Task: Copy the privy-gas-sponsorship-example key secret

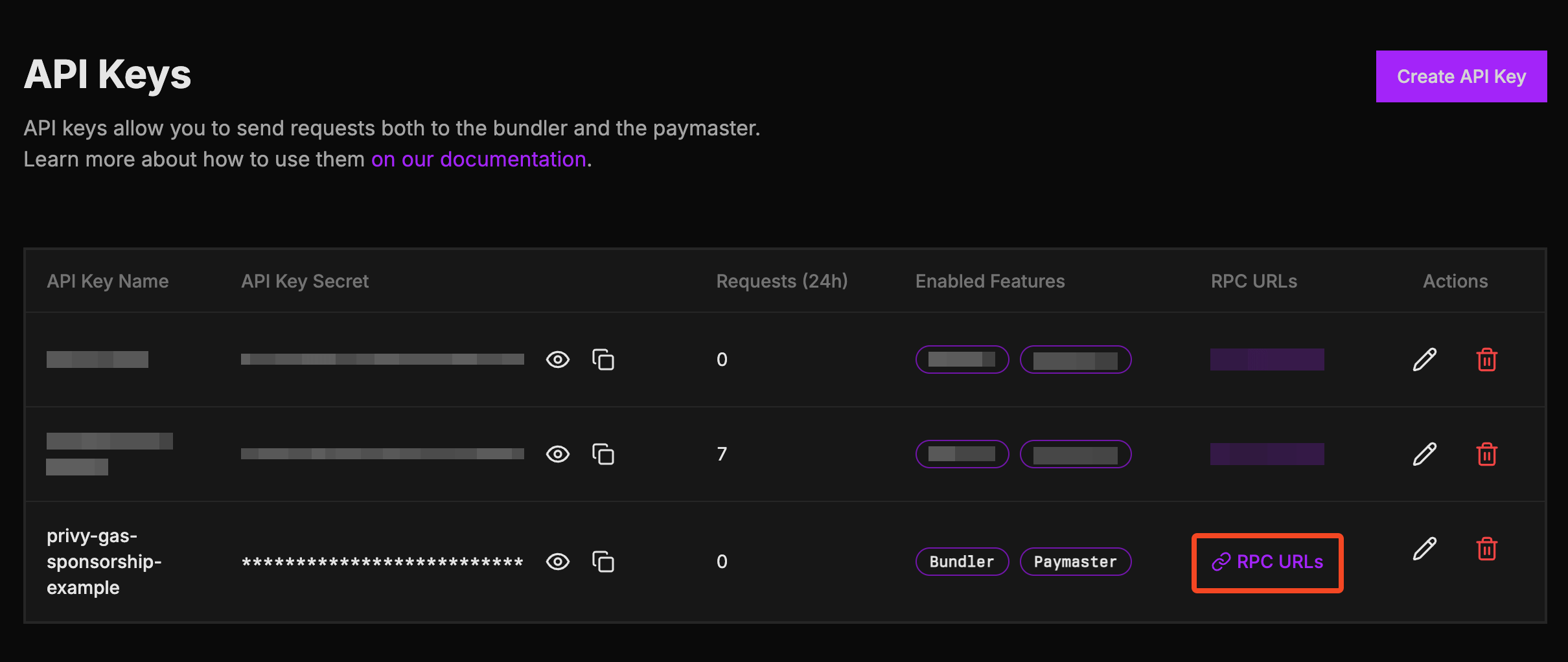Action: pos(603,562)
